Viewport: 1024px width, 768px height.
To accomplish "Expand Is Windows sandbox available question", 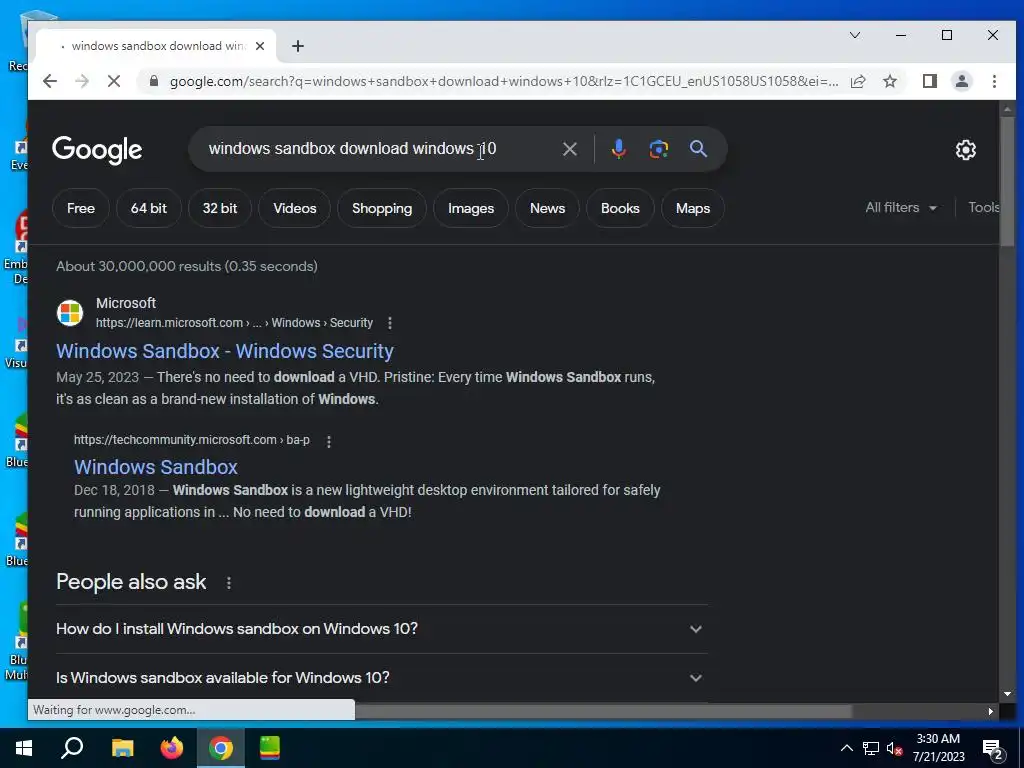I will pos(381,678).
